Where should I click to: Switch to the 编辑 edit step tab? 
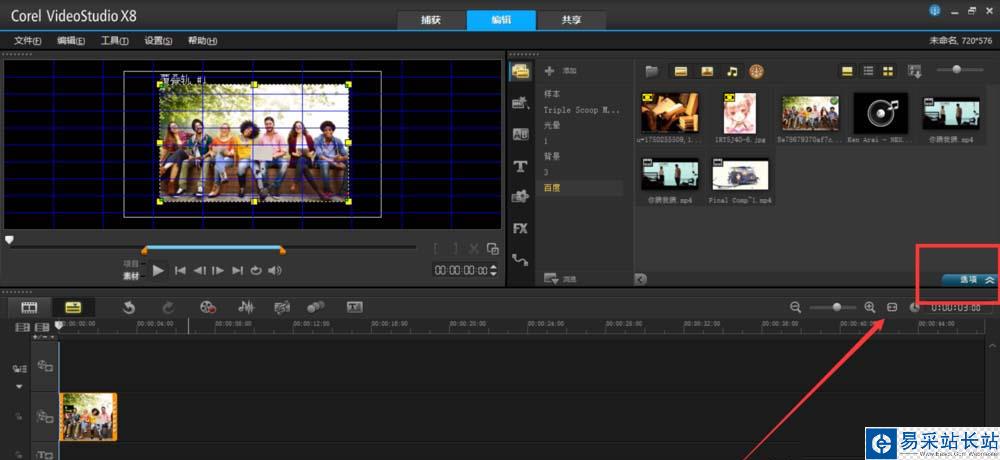coord(501,20)
